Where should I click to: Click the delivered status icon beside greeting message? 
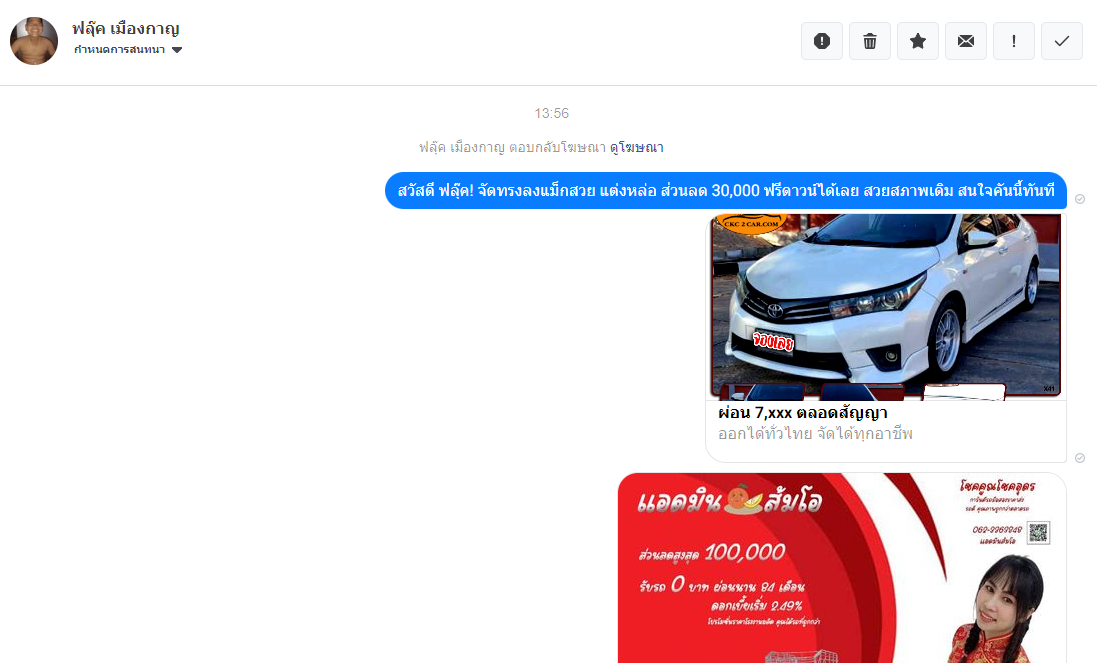point(1080,199)
